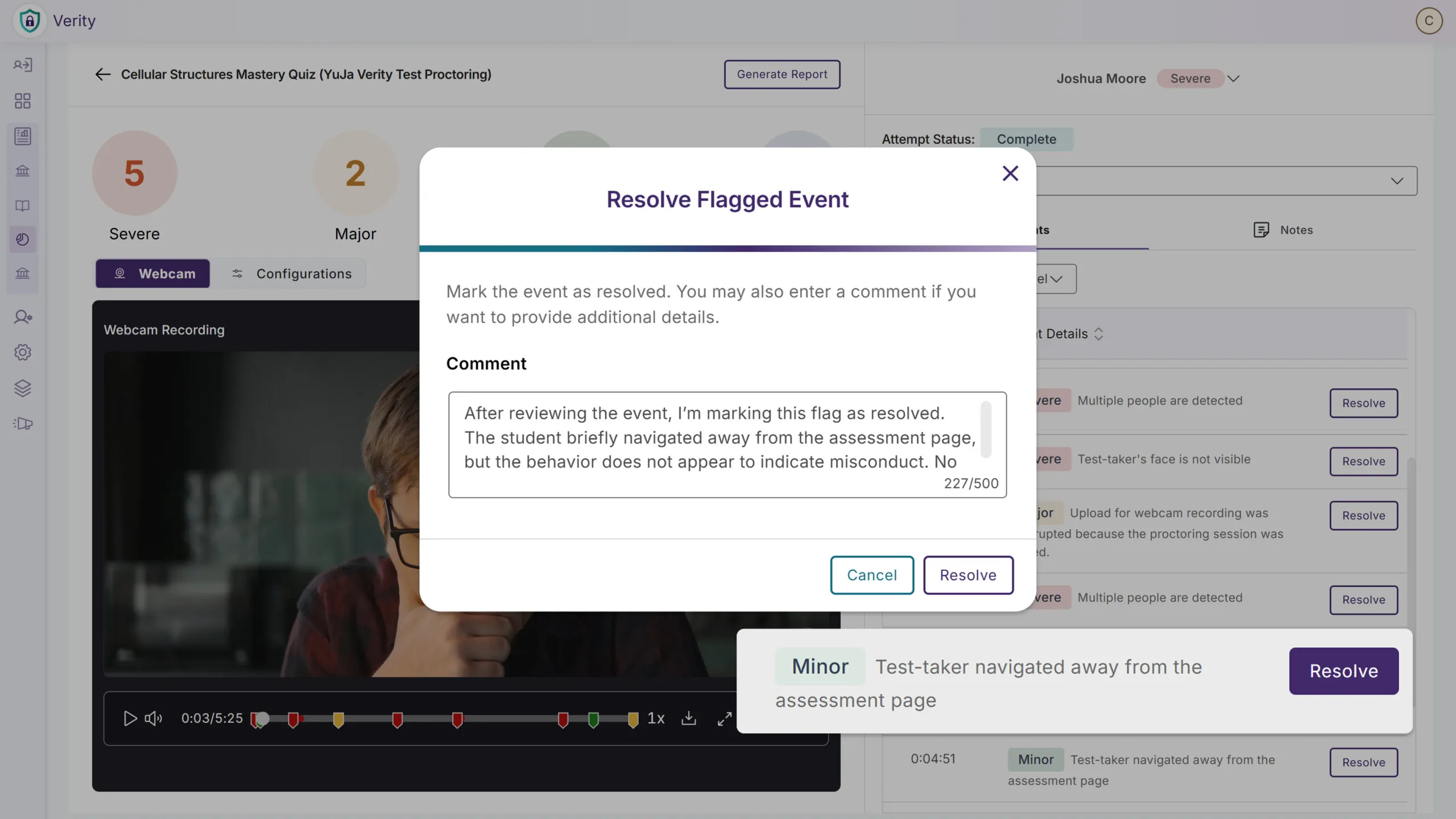Expand the Severe severity dropdown next to Joshua Moore
Screen dimensions: 1456x819
pos(1233,78)
